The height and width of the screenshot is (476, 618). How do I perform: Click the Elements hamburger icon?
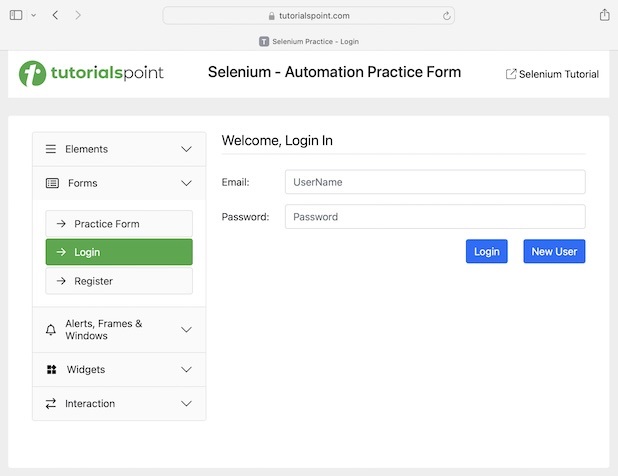(x=51, y=149)
